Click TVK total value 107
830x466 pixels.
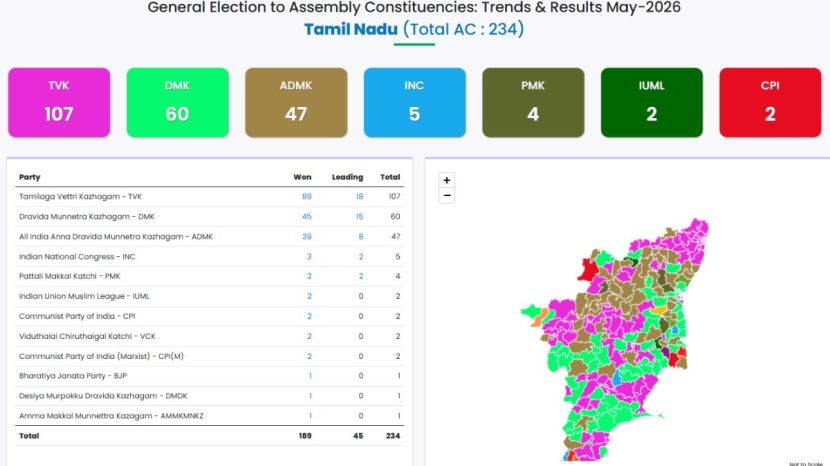click(x=394, y=196)
